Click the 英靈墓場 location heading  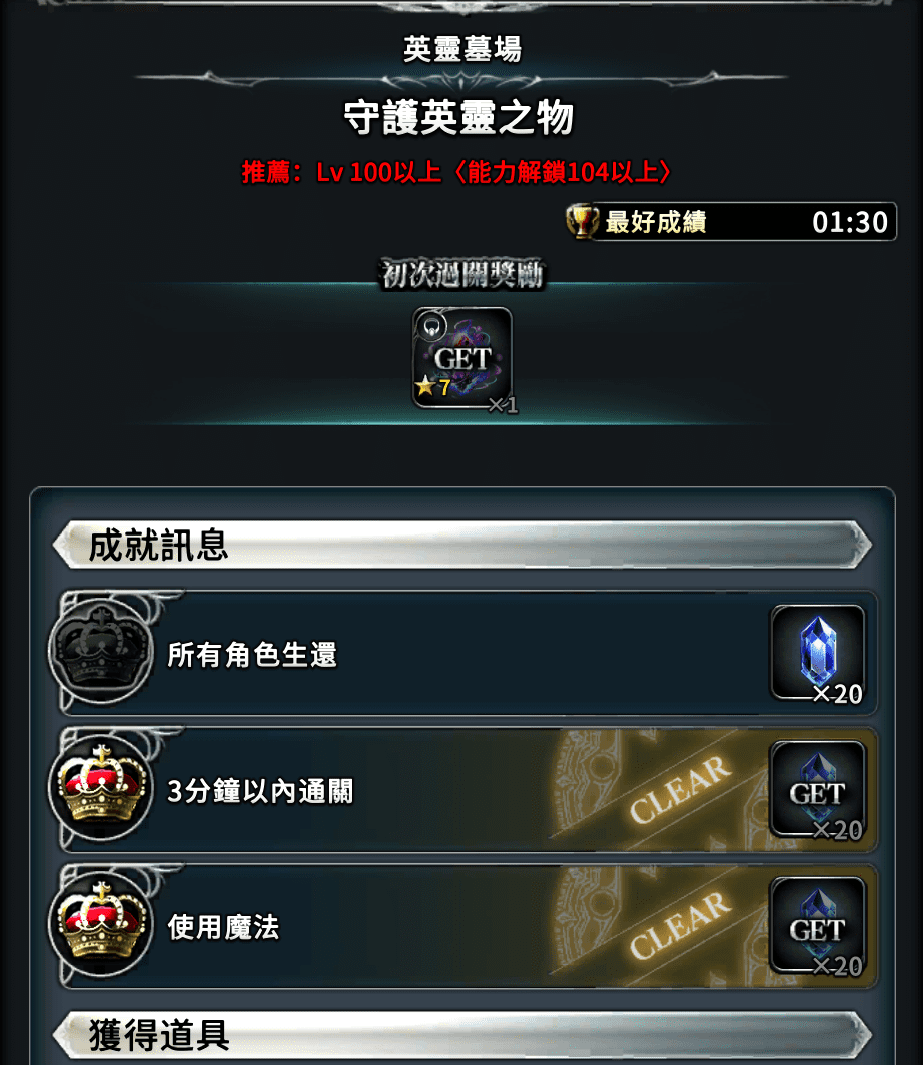tap(462, 49)
